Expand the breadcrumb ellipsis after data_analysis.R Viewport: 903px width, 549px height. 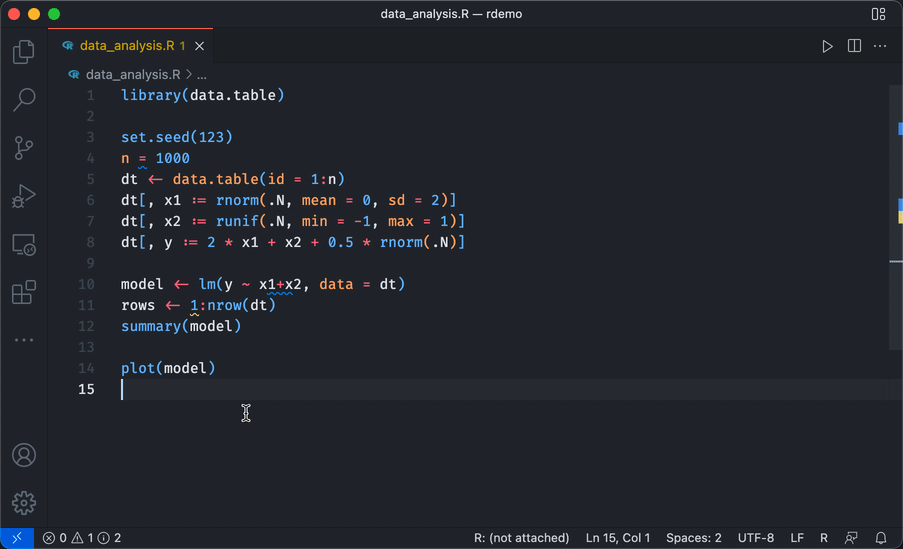[201, 75]
